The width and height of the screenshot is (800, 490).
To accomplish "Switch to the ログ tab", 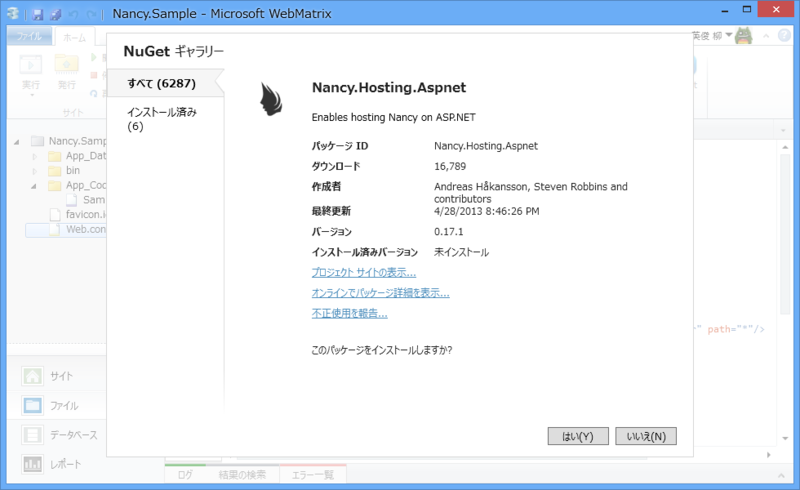I will (185, 475).
